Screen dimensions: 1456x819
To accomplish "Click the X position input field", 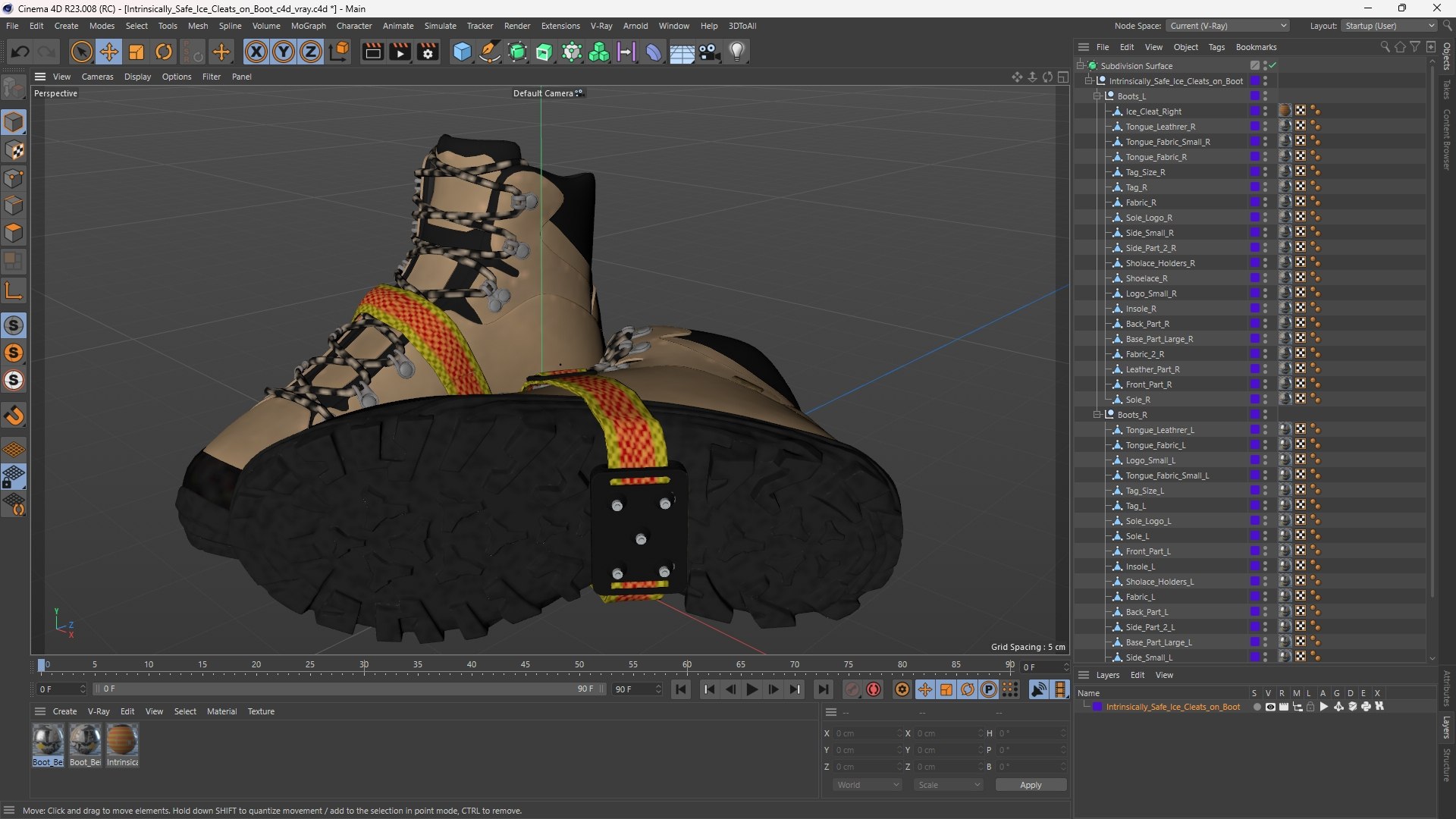I will 868,733.
